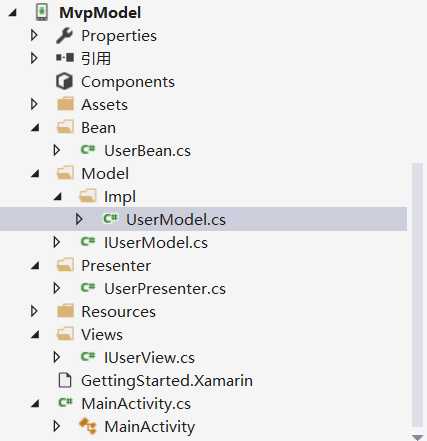Click the GettingStarted.Xamarin document icon
The image size is (427, 441).
[x=65, y=380]
